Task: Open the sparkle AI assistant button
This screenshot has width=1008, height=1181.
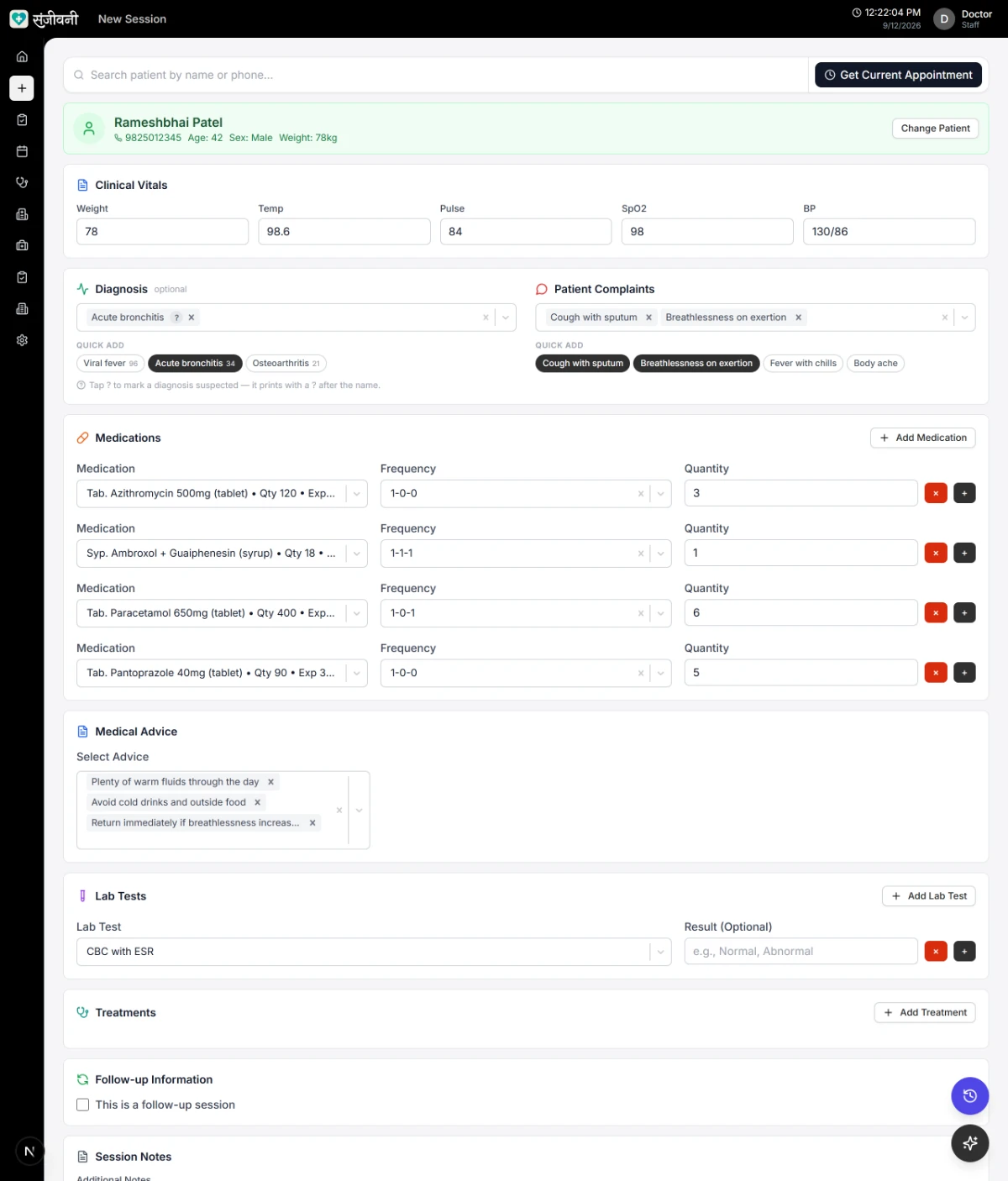Action: tap(969, 1142)
